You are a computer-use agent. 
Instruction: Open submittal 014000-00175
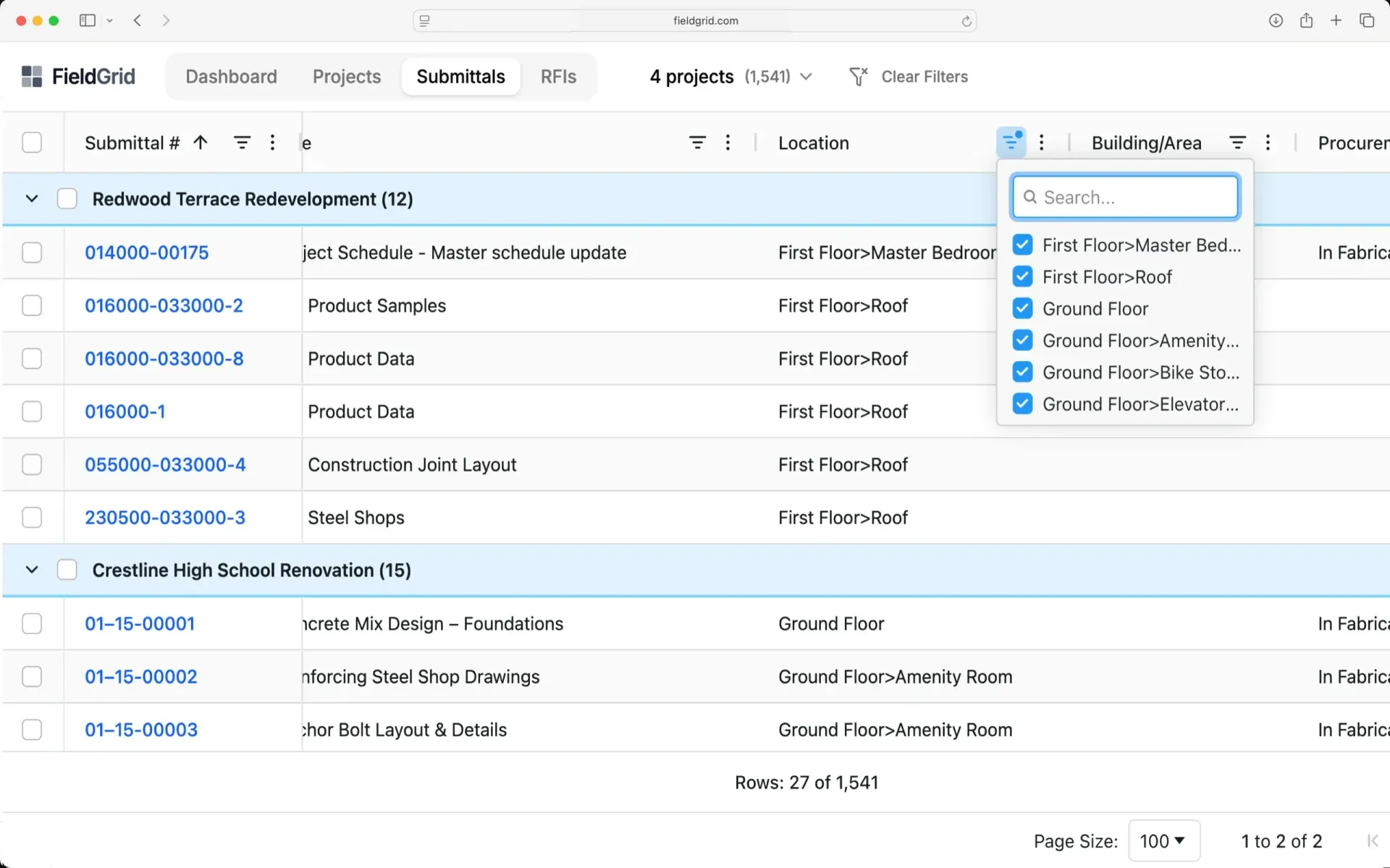point(146,253)
